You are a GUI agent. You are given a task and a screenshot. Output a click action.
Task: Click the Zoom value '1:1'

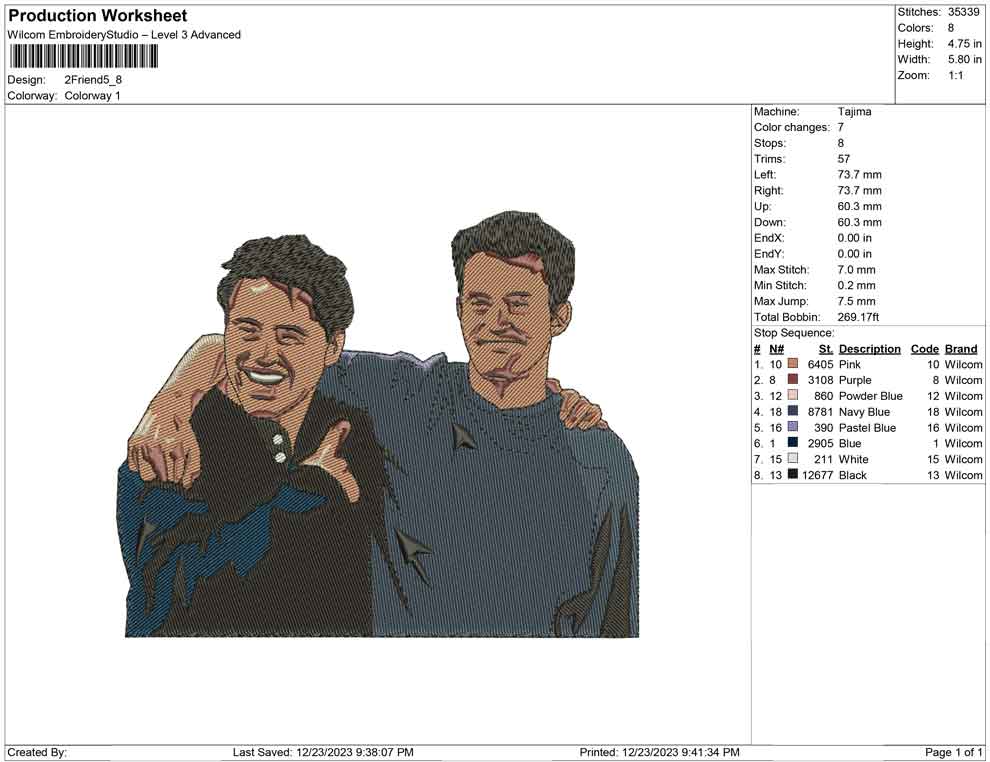[x=955, y=75]
